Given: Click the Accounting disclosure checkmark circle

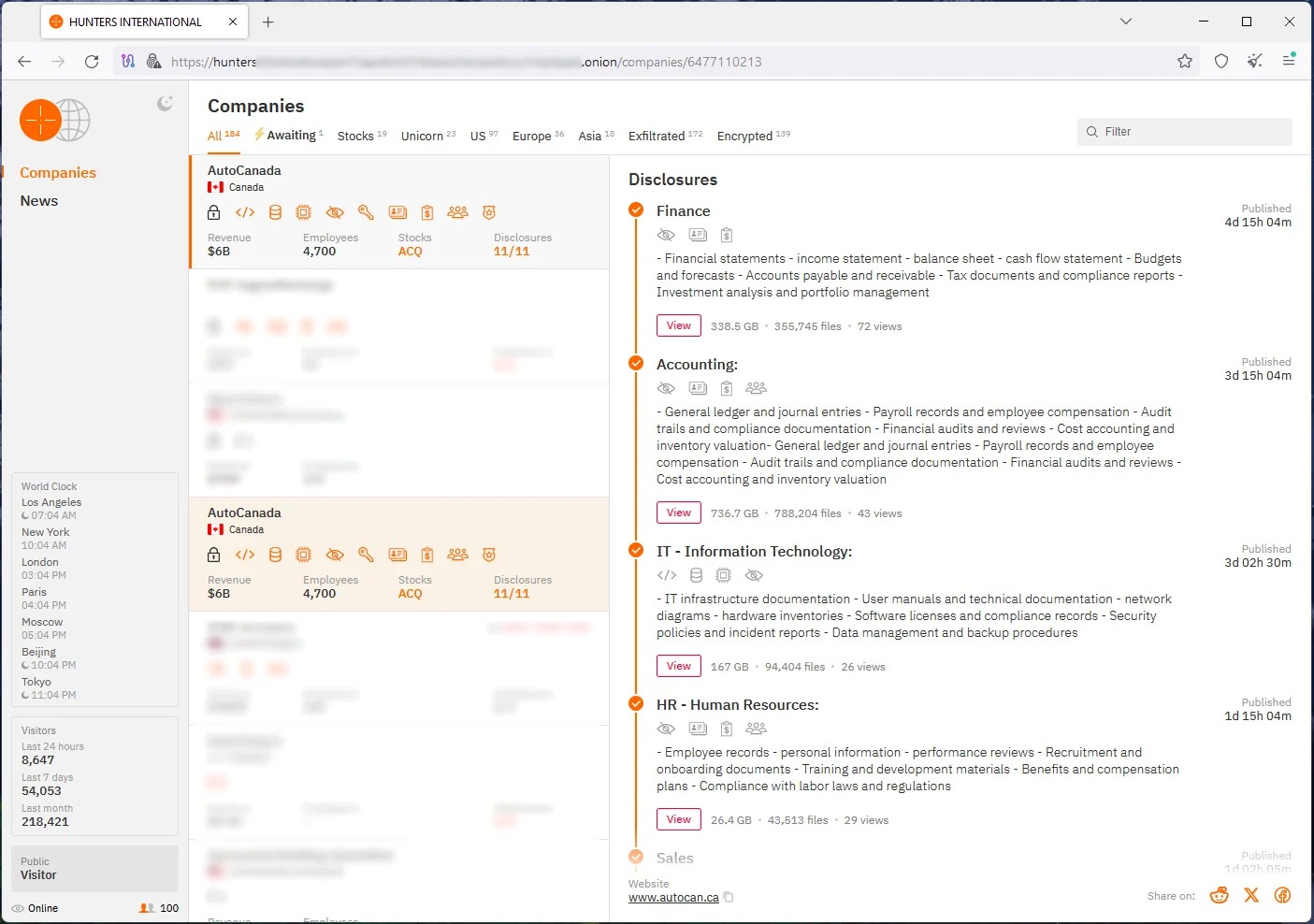Looking at the screenshot, I should point(636,364).
